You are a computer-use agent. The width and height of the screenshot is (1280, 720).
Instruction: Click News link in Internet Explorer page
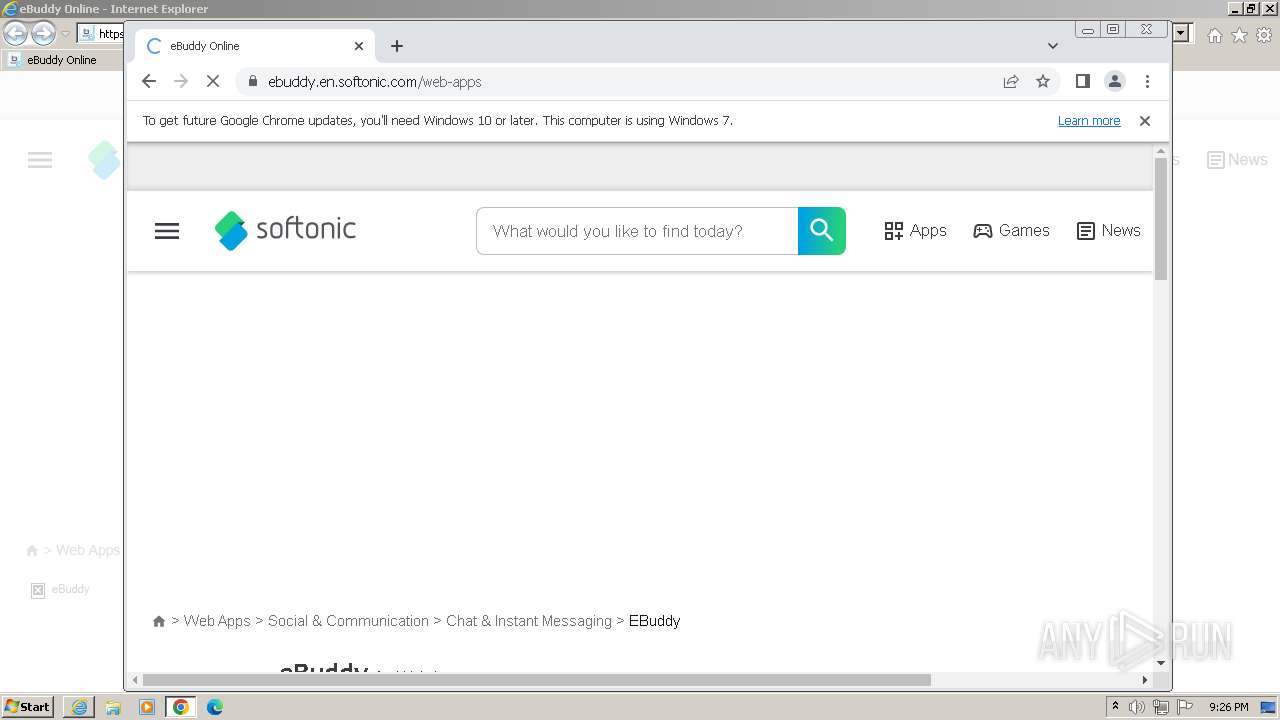[1237, 160]
